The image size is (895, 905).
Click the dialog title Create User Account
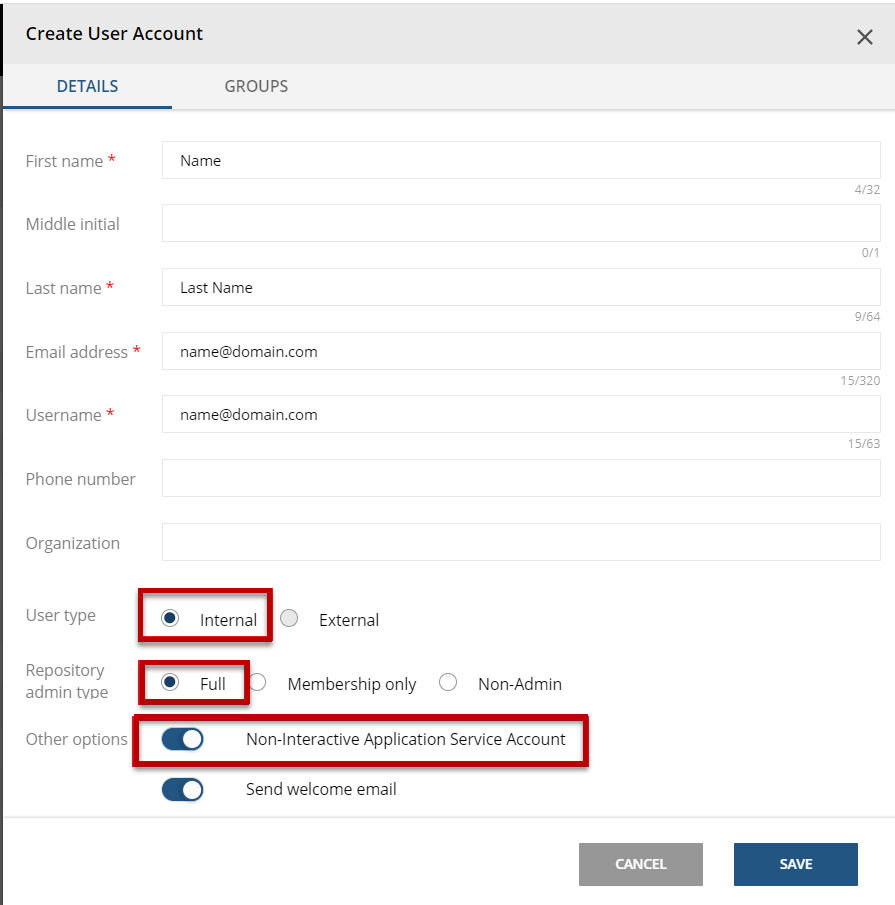click(113, 33)
